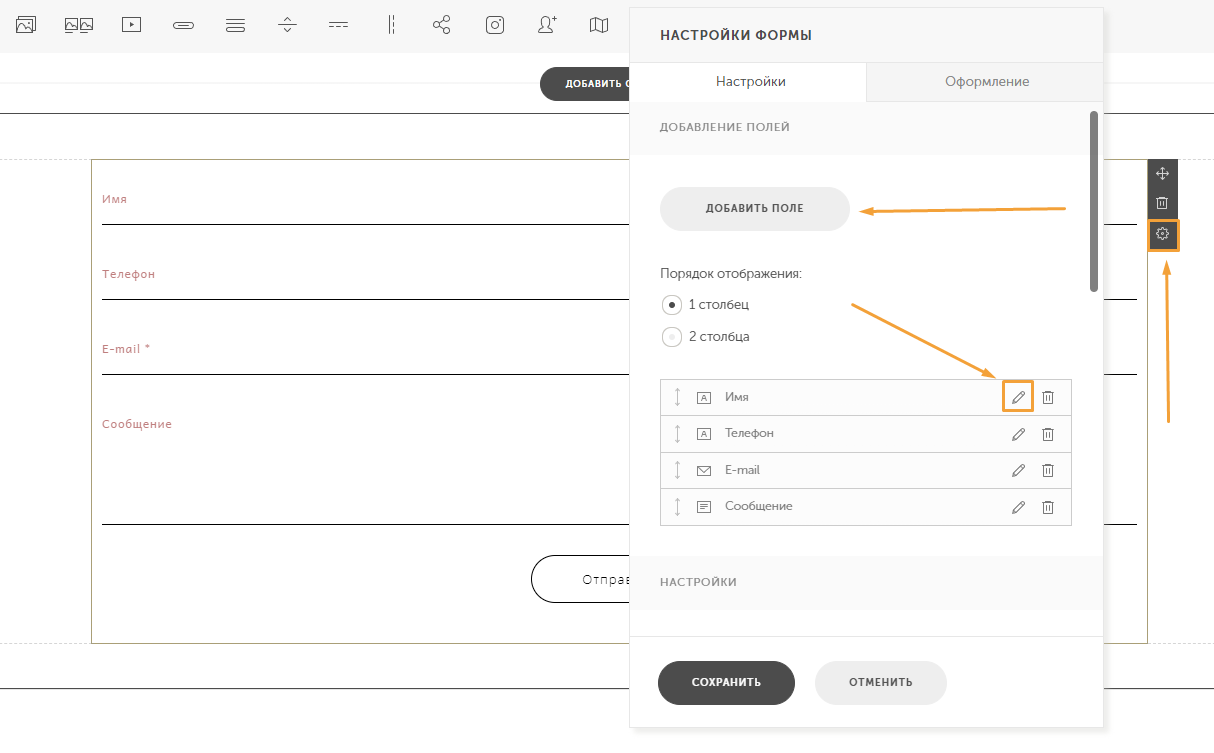Edit the Имя field
Viewport: 1214px width, 753px height.
click(1018, 397)
